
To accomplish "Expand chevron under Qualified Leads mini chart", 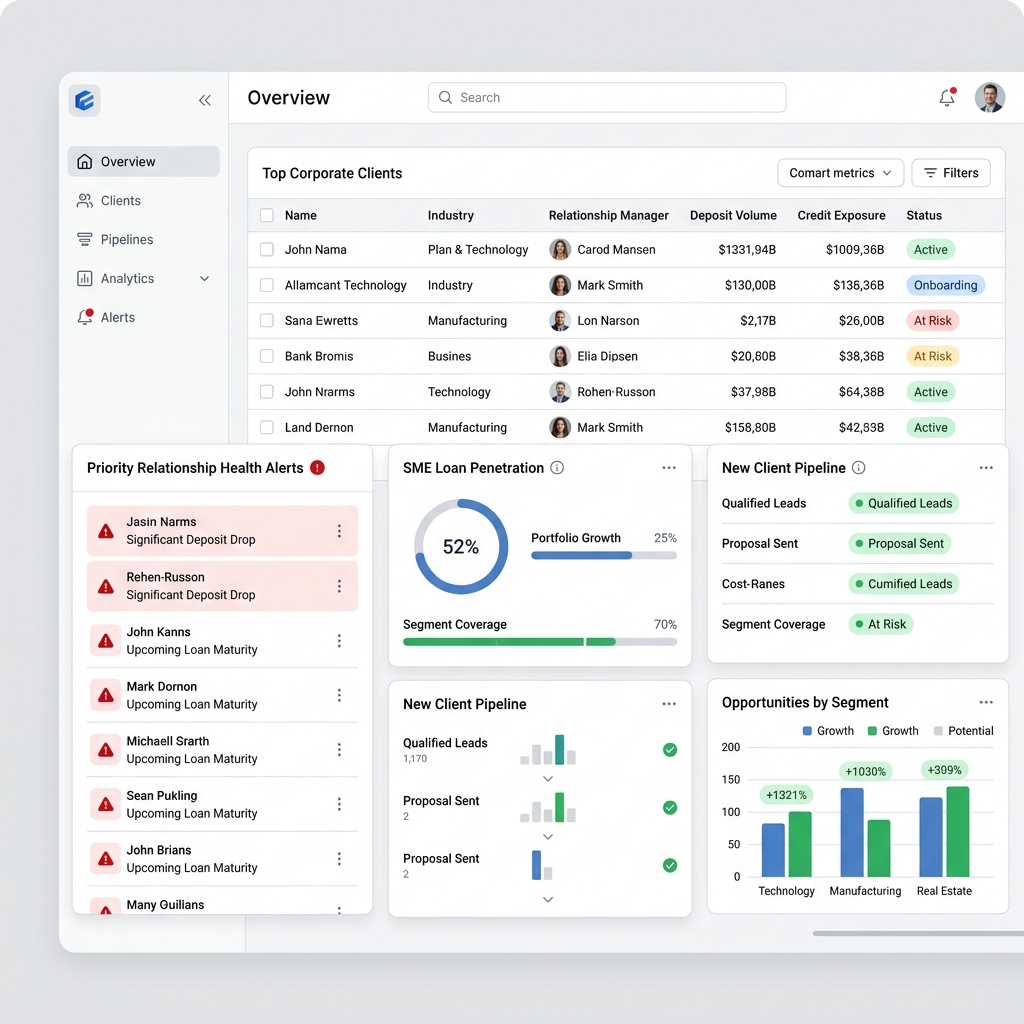I will tap(548, 778).
